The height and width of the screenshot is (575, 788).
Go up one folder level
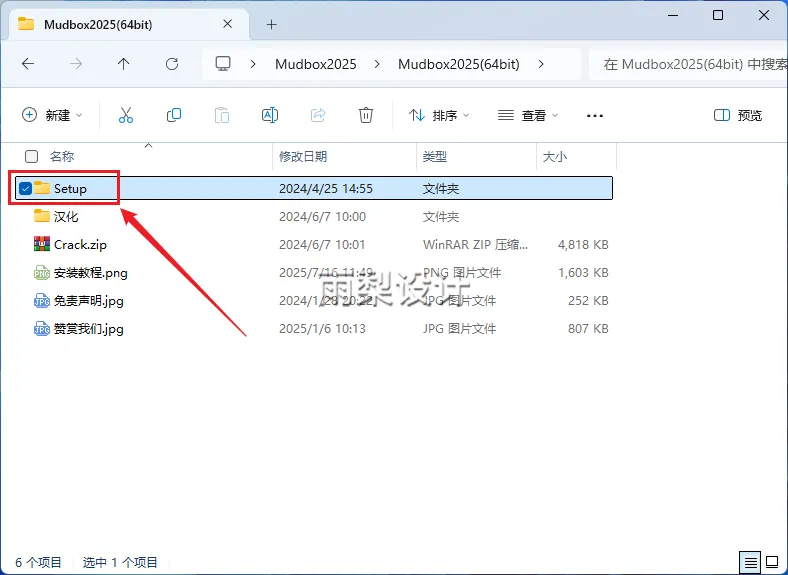click(x=124, y=64)
